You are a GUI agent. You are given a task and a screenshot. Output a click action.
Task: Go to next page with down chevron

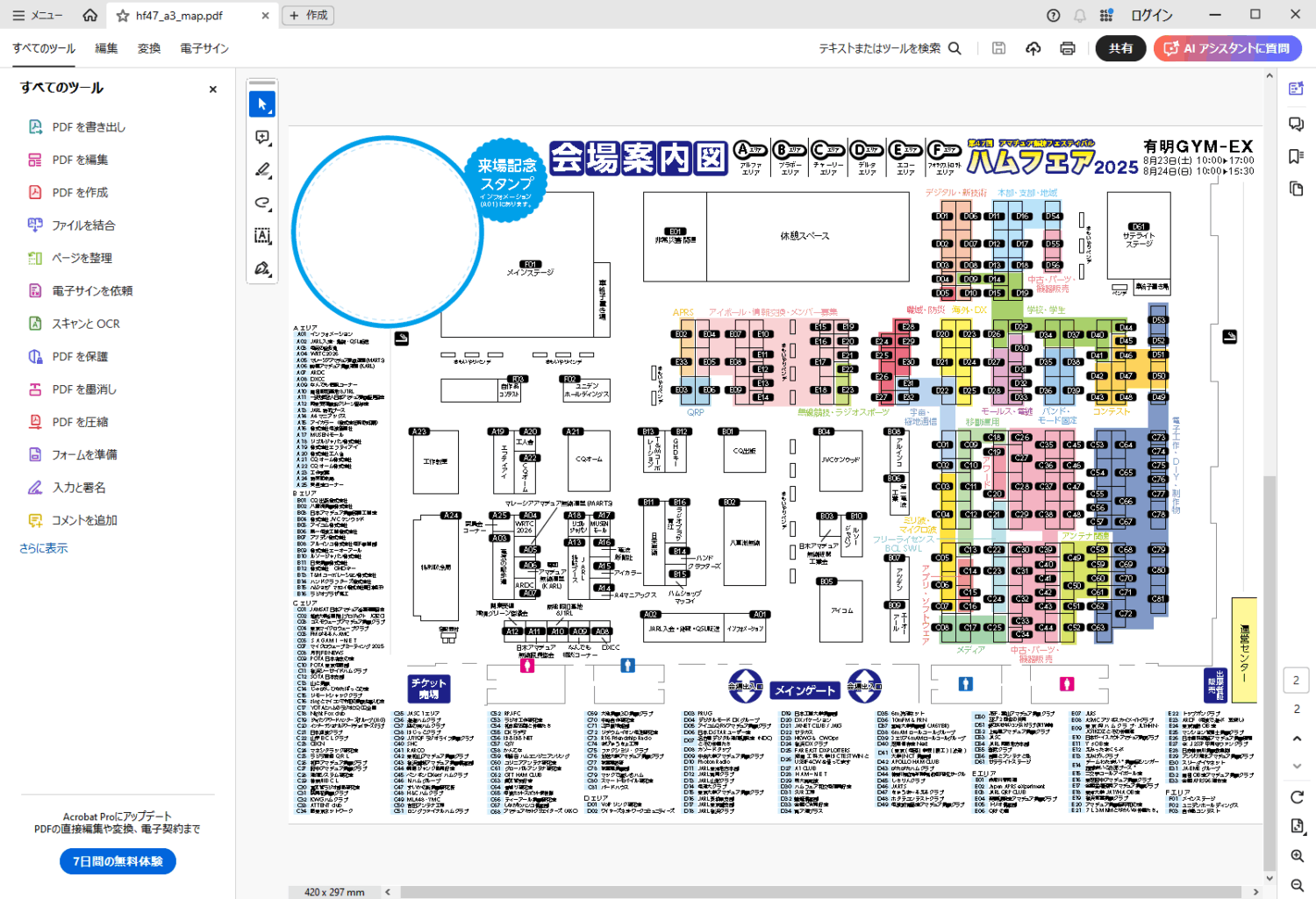tap(1297, 767)
